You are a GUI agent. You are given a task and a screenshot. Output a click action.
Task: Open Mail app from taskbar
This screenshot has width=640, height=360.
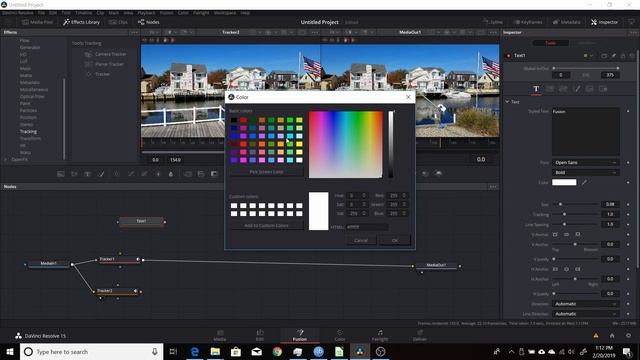pos(256,351)
